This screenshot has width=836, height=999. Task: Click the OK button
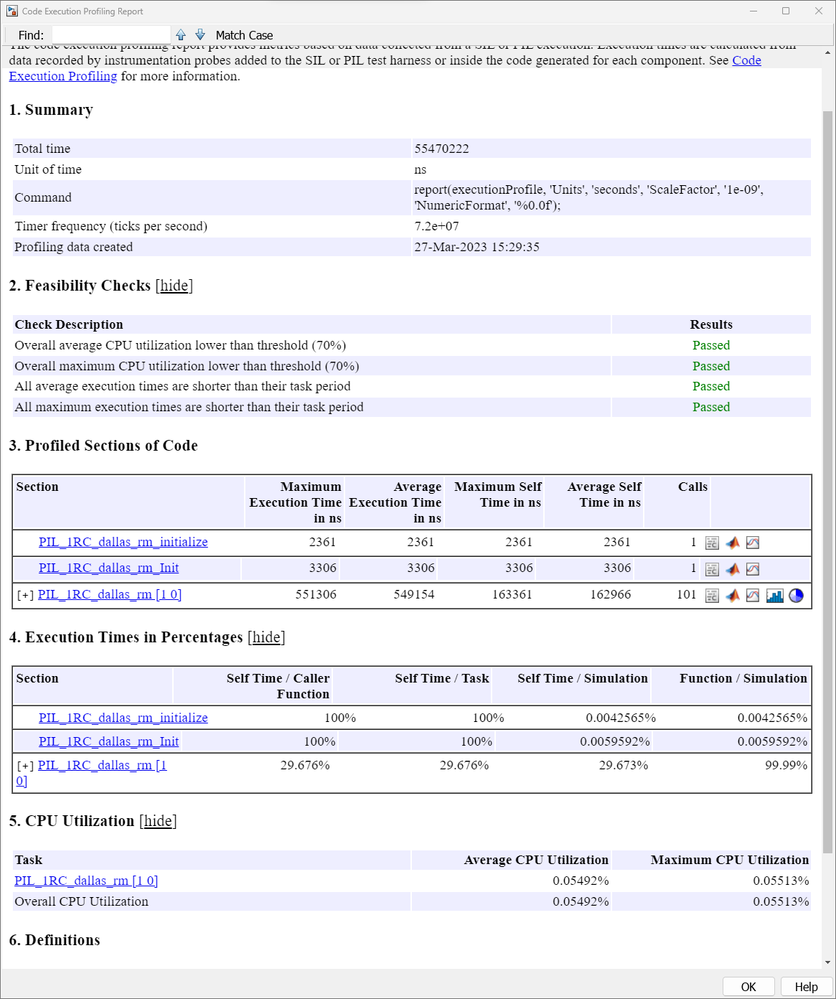click(749, 986)
